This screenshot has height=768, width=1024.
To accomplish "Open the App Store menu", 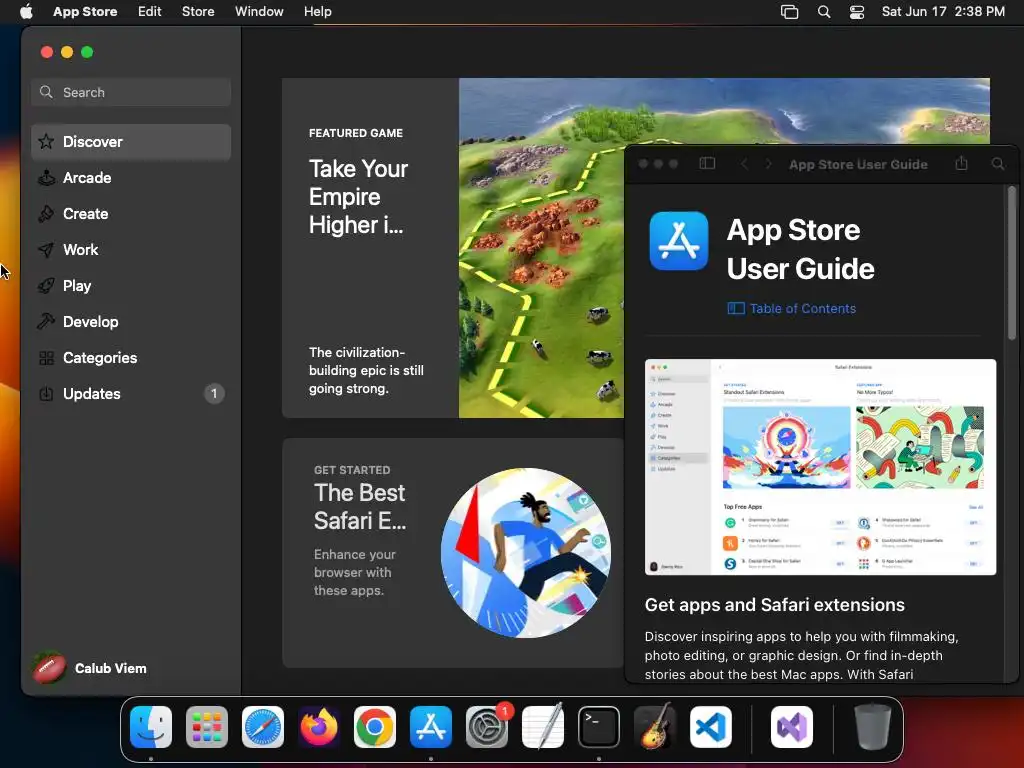I will point(85,11).
